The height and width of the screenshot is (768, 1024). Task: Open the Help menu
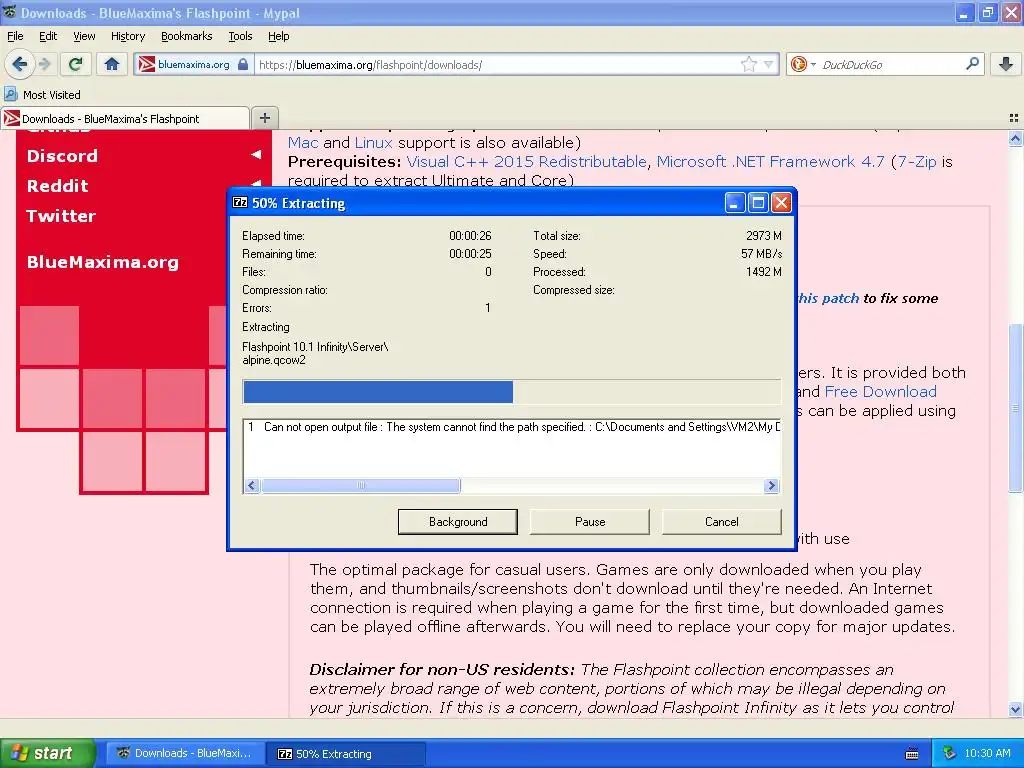pos(278,36)
